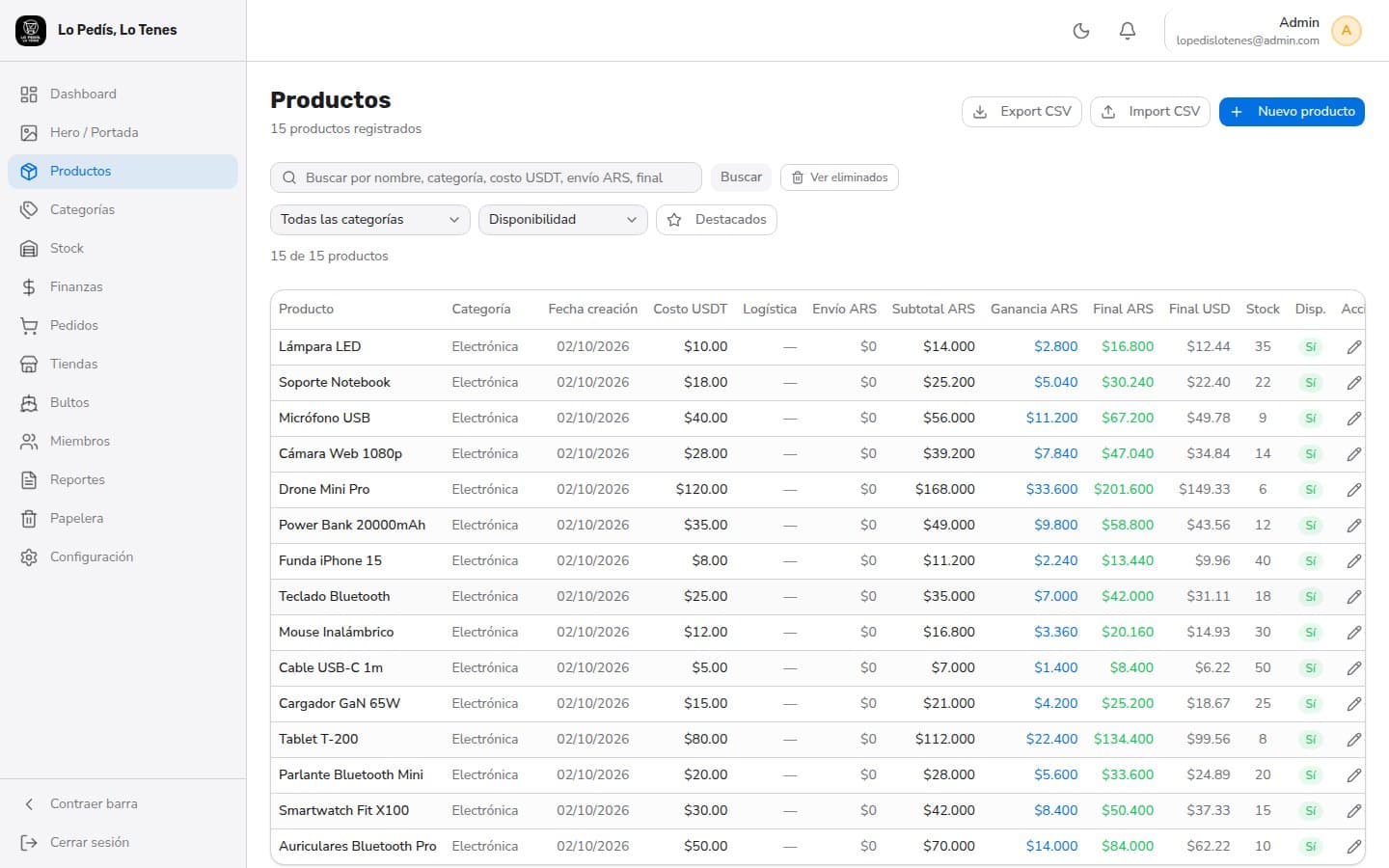Click Ganancia ARS value $33.600
Viewport: 1389px width, 868px height.
coord(1051,490)
